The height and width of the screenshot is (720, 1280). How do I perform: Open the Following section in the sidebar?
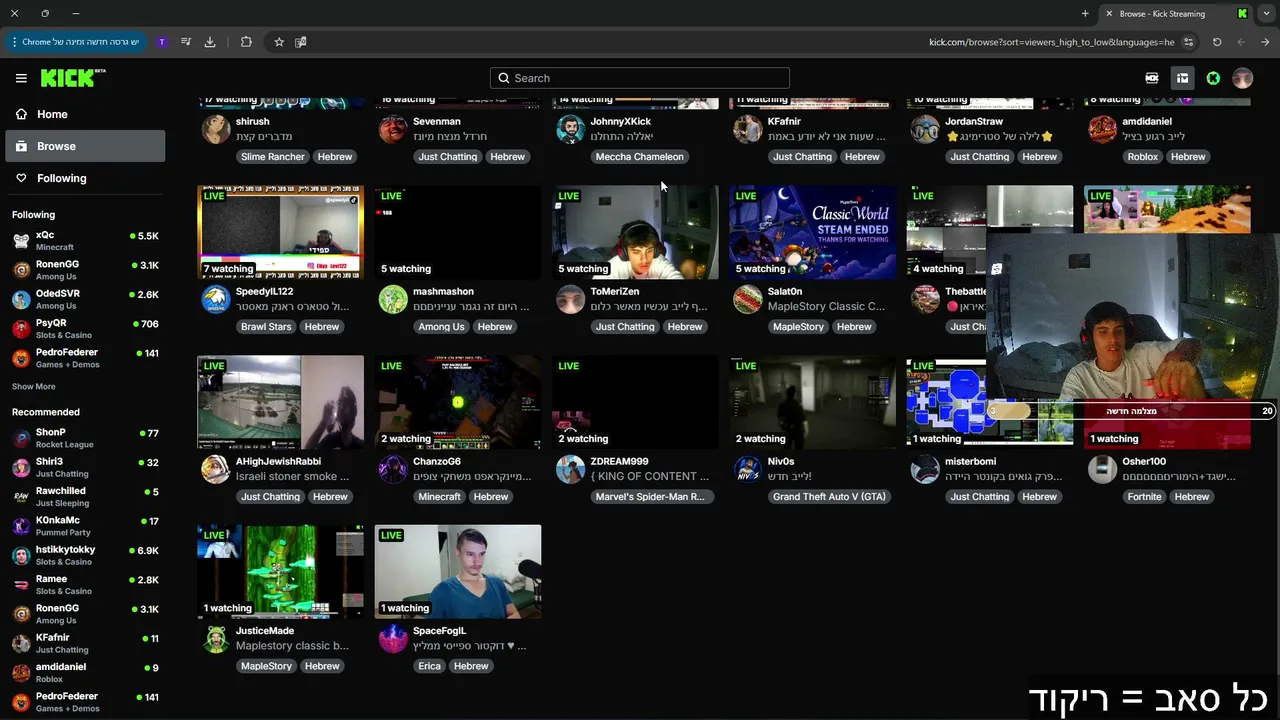(x=85, y=178)
